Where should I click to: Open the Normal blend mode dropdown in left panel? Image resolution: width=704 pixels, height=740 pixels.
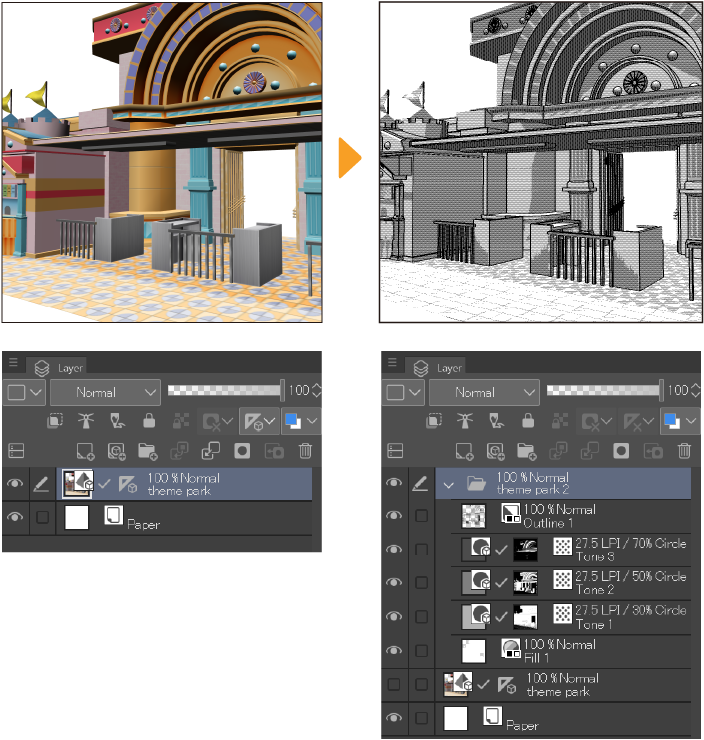105,392
